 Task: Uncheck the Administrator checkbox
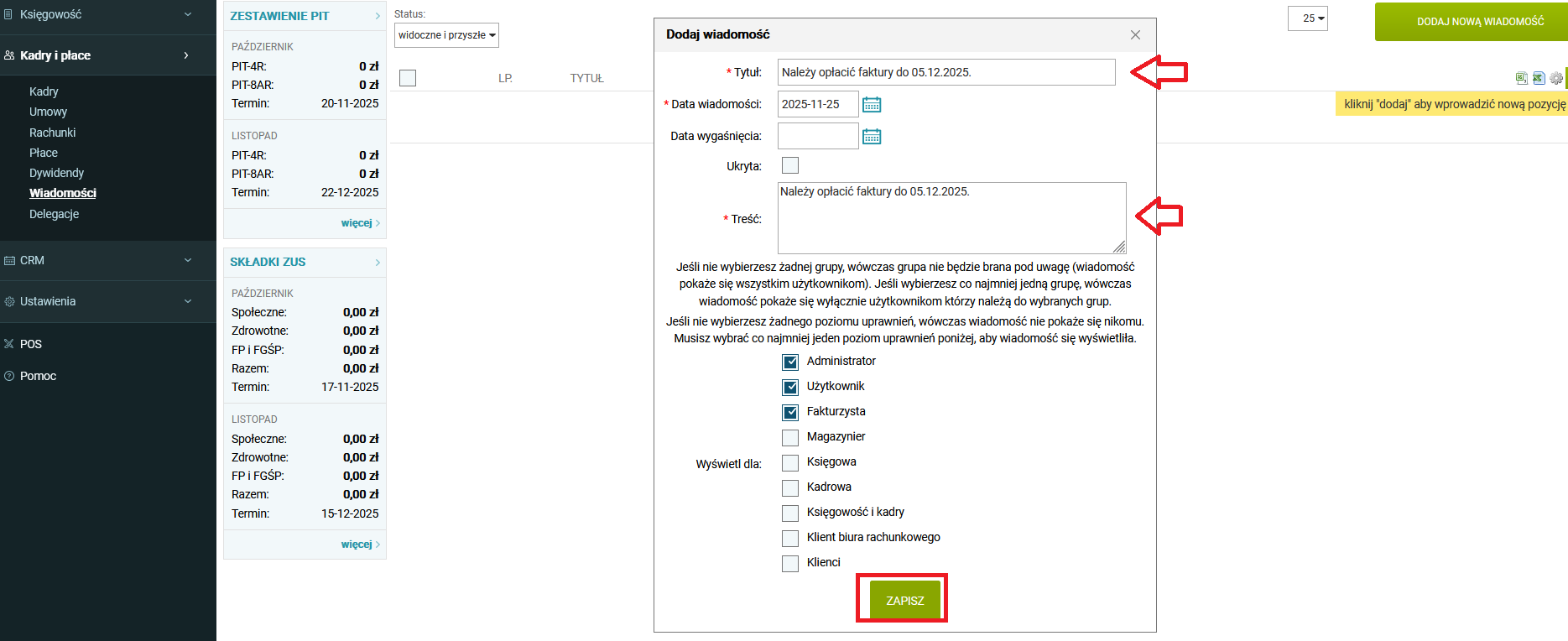(x=790, y=362)
